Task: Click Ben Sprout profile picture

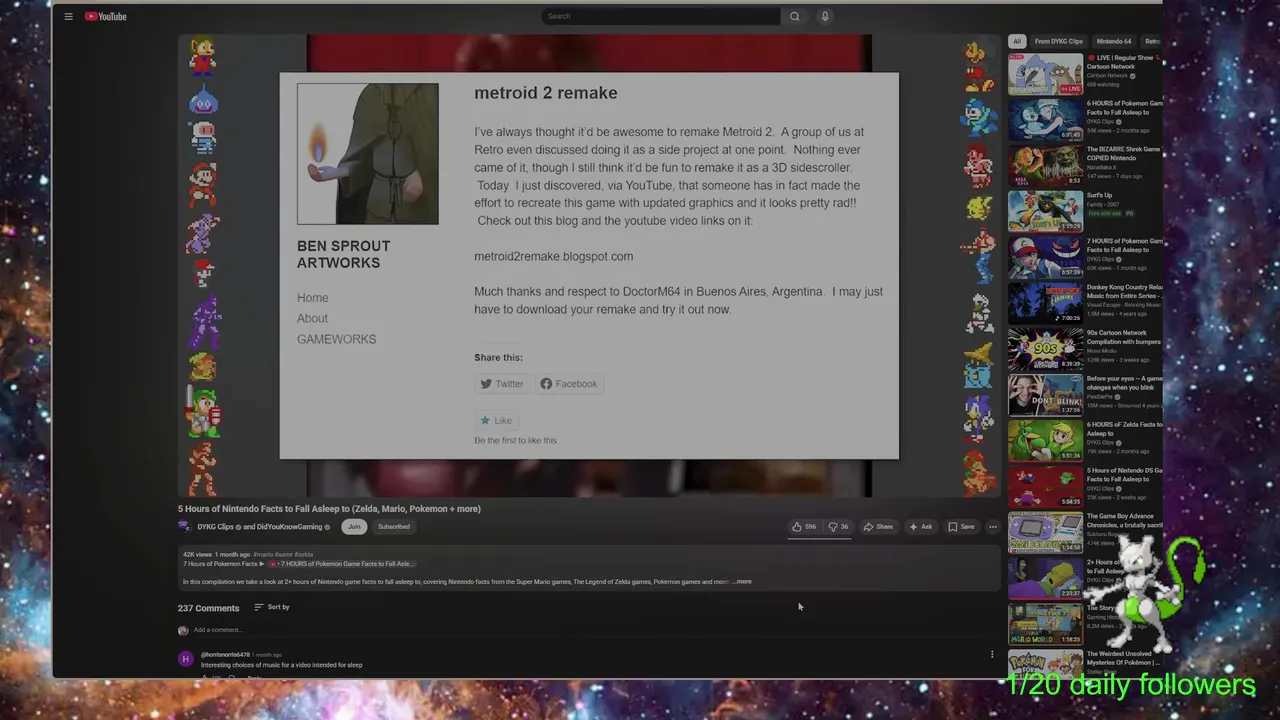Action: 367,154
